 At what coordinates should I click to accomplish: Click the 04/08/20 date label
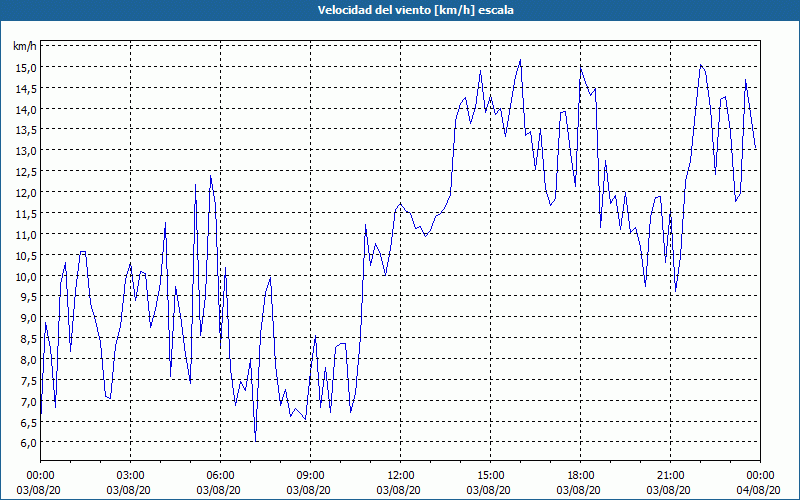coord(758,490)
